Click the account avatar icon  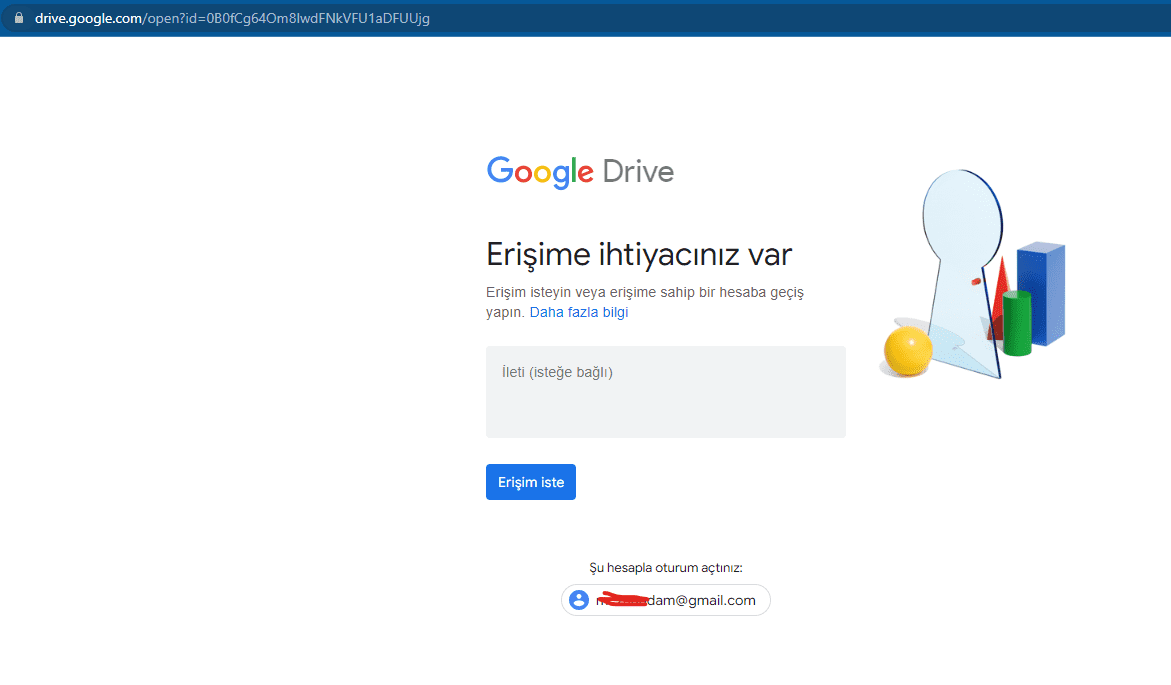(x=579, y=600)
